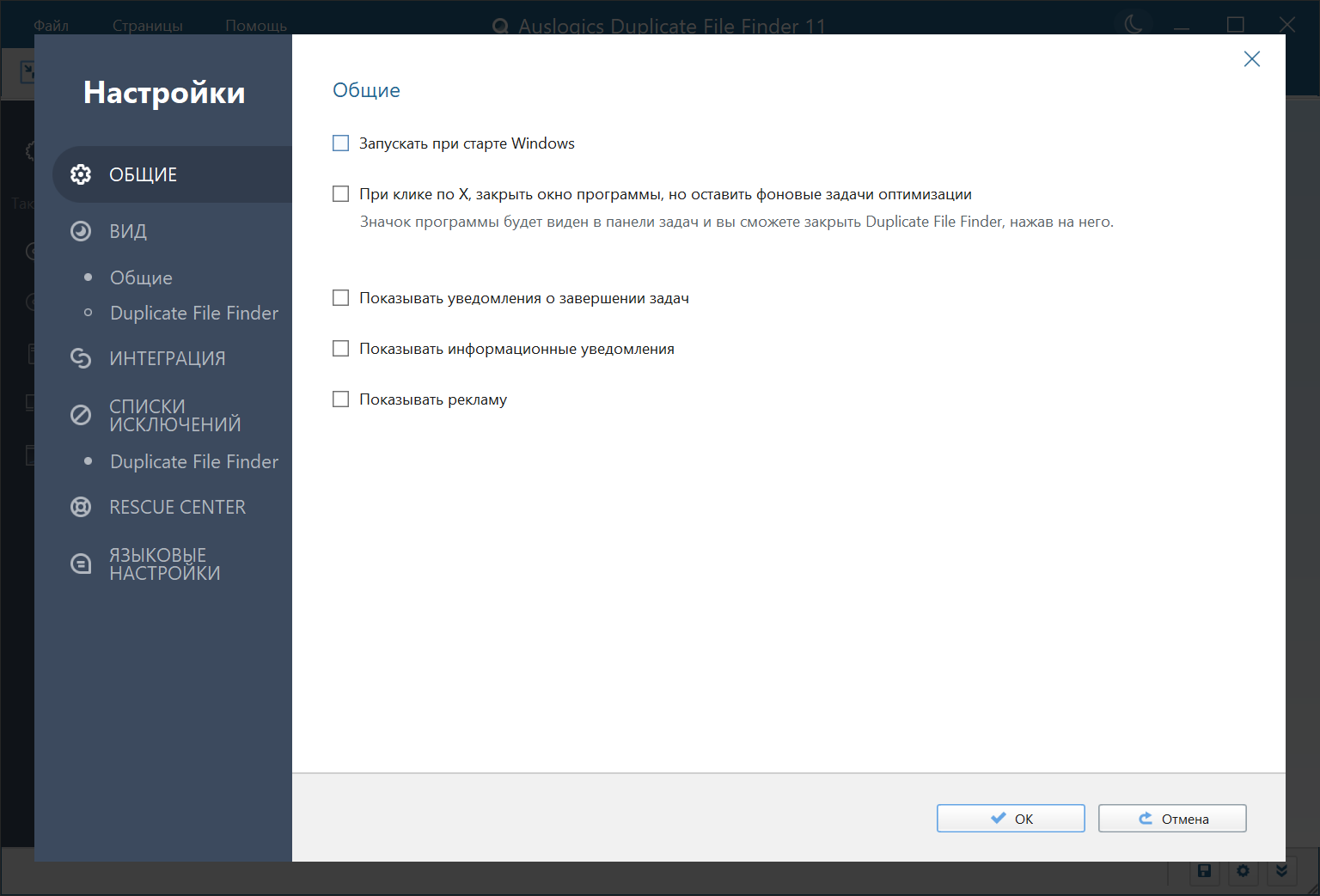Expand the double-chevron arrow at bottom right
Image resolution: width=1320 pixels, height=896 pixels.
click(1281, 871)
